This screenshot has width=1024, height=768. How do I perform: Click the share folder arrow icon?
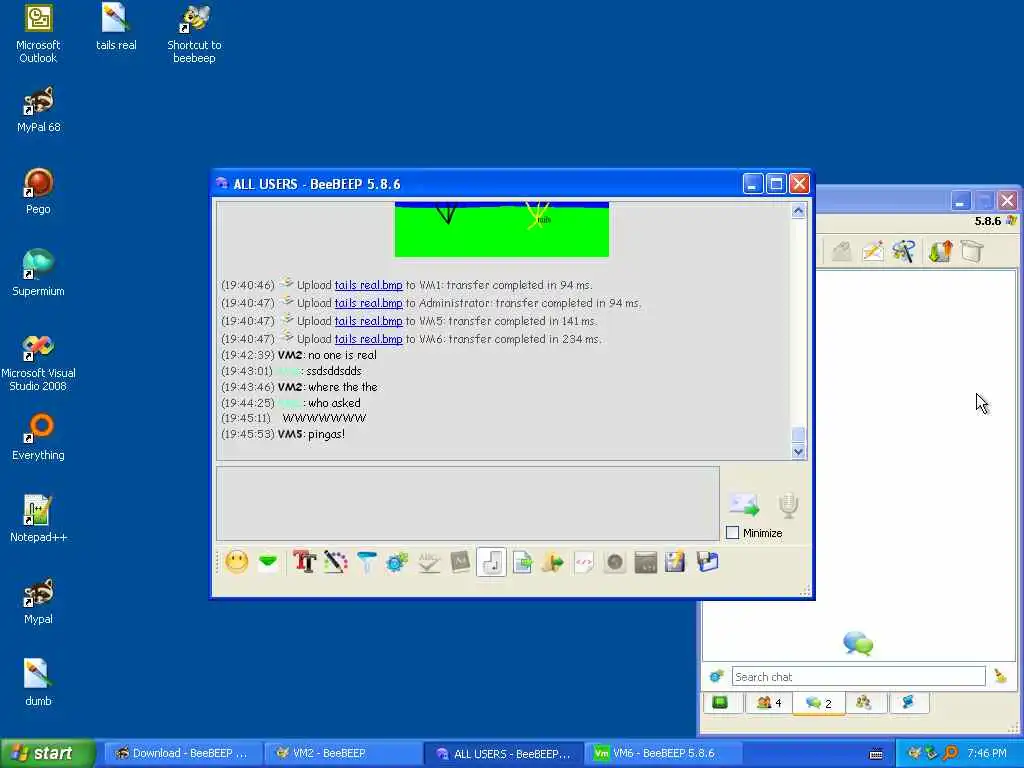click(553, 562)
